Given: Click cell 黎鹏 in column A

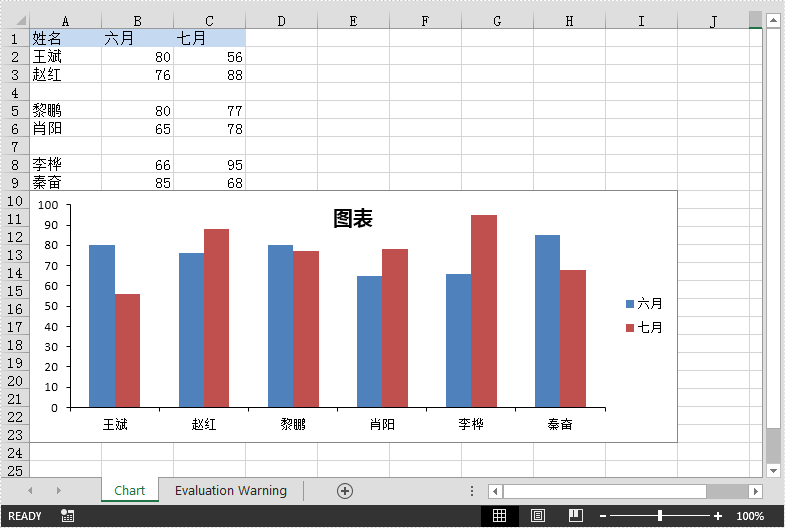Looking at the screenshot, I should [x=66, y=111].
